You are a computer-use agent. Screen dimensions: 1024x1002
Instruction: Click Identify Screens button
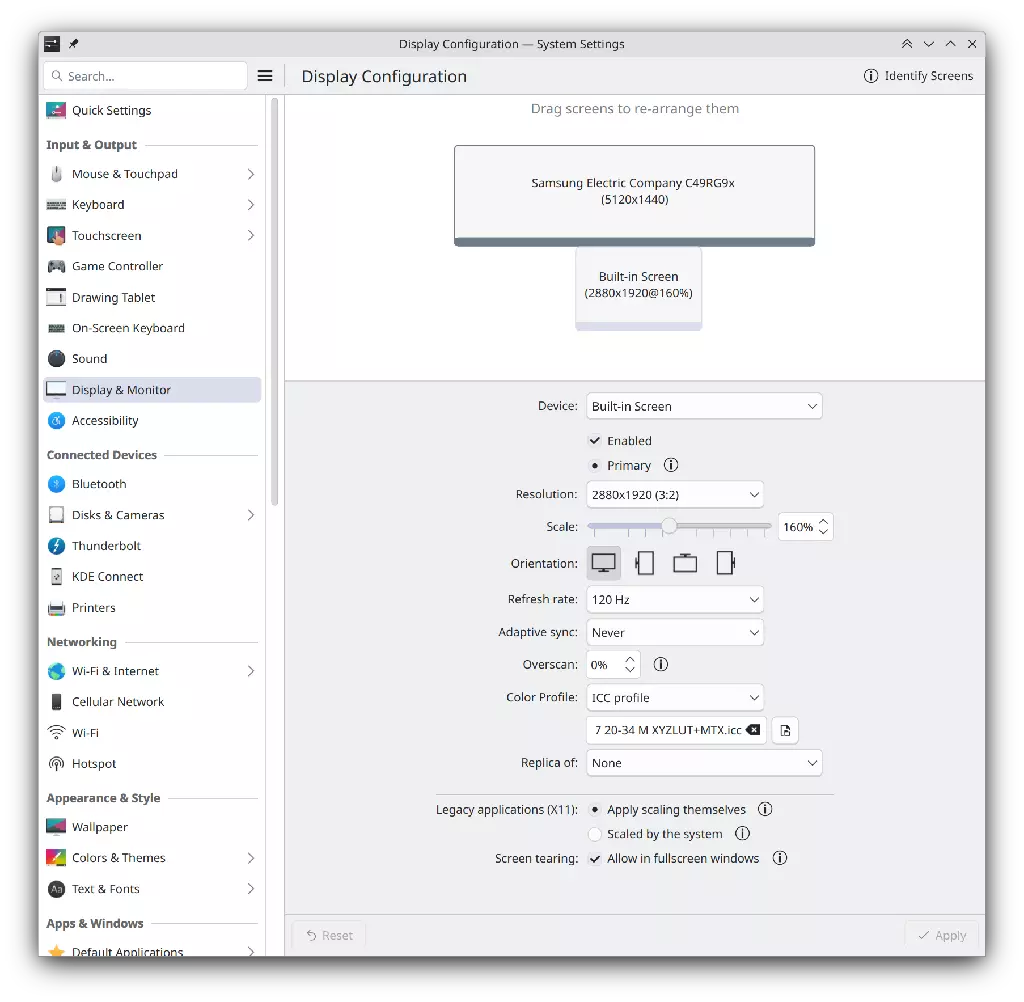coord(918,76)
